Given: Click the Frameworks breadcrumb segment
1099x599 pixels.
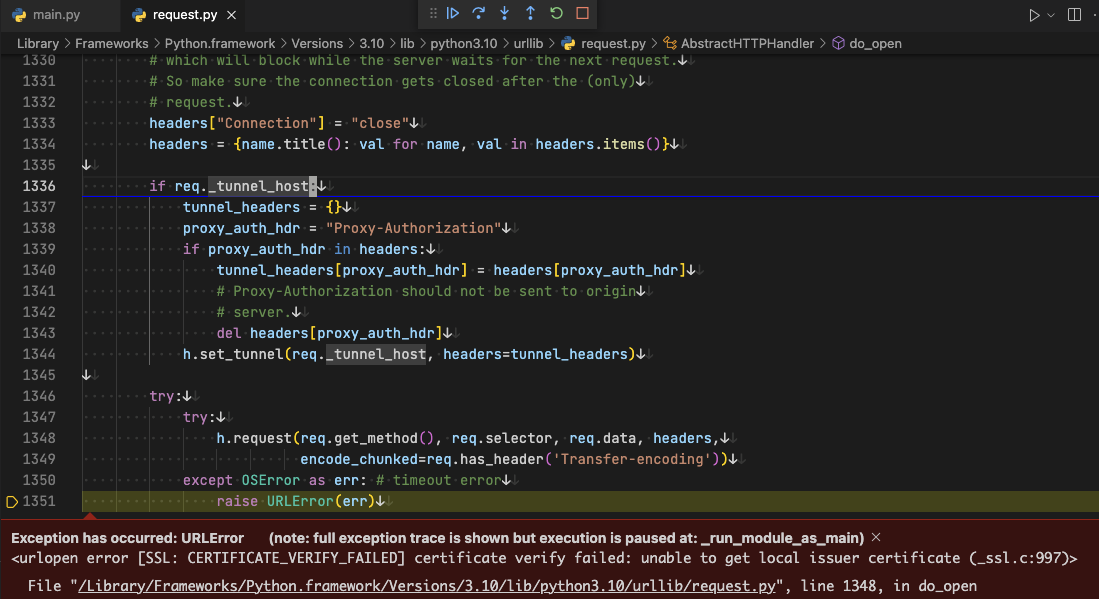Looking at the screenshot, I should click(x=111, y=43).
